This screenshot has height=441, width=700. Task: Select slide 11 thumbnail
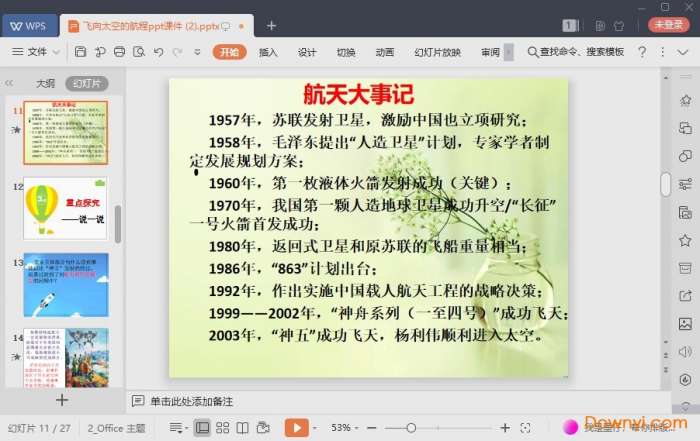click(66, 133)
